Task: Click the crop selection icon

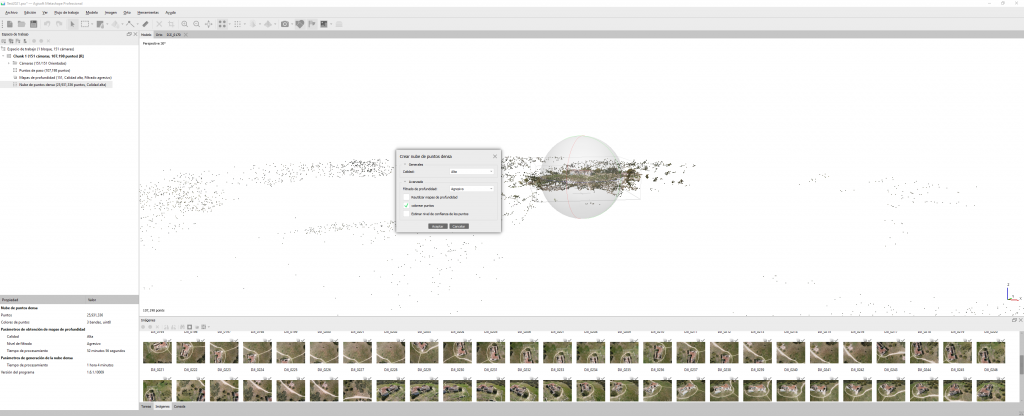Action: coord(171,24)
